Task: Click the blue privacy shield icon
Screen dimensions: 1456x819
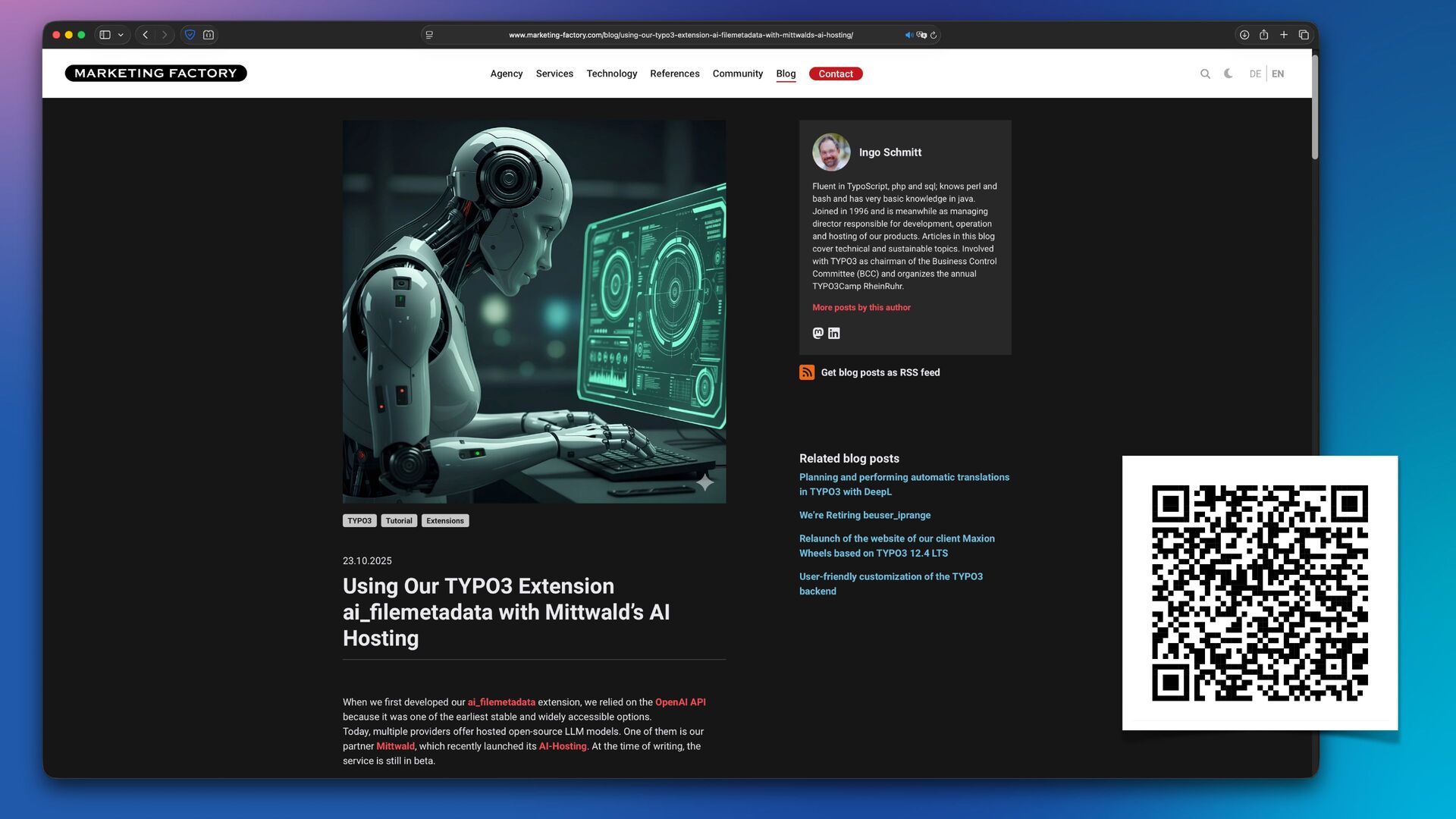Action: coord(190,35)
